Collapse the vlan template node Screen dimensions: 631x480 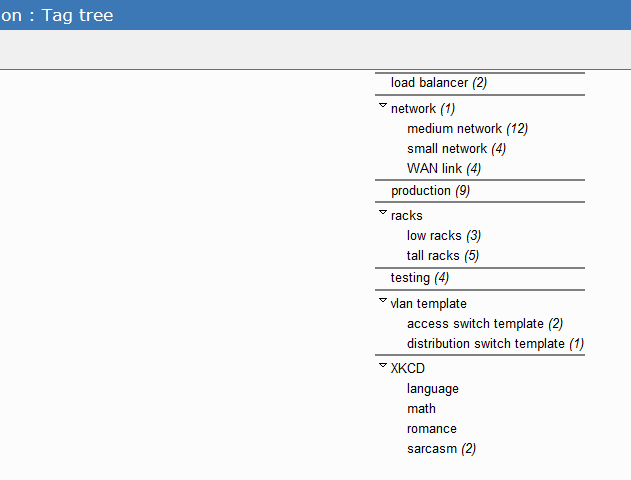click(383, 300)
